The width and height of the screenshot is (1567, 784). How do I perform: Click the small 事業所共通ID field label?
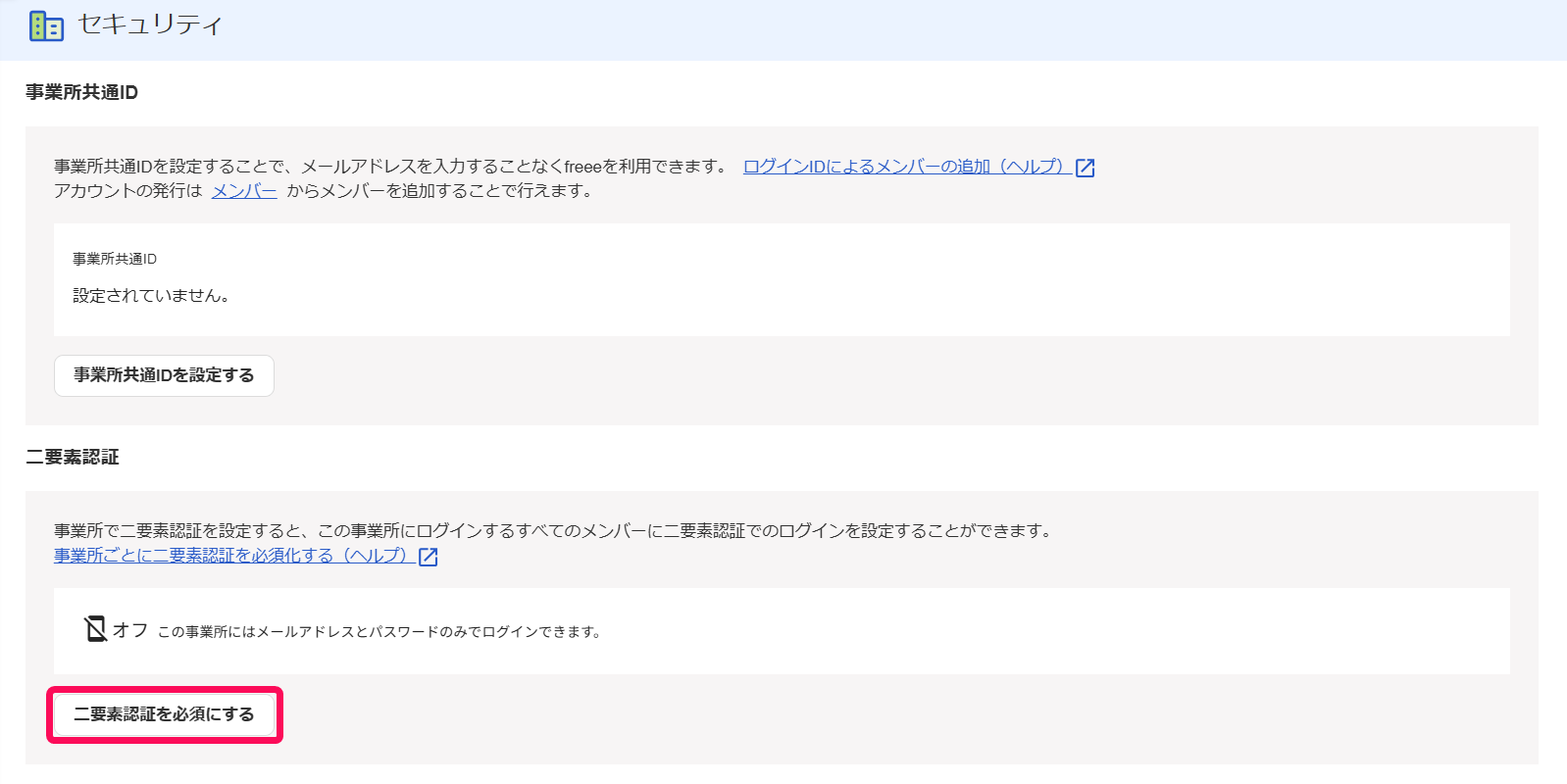(115, 259)
